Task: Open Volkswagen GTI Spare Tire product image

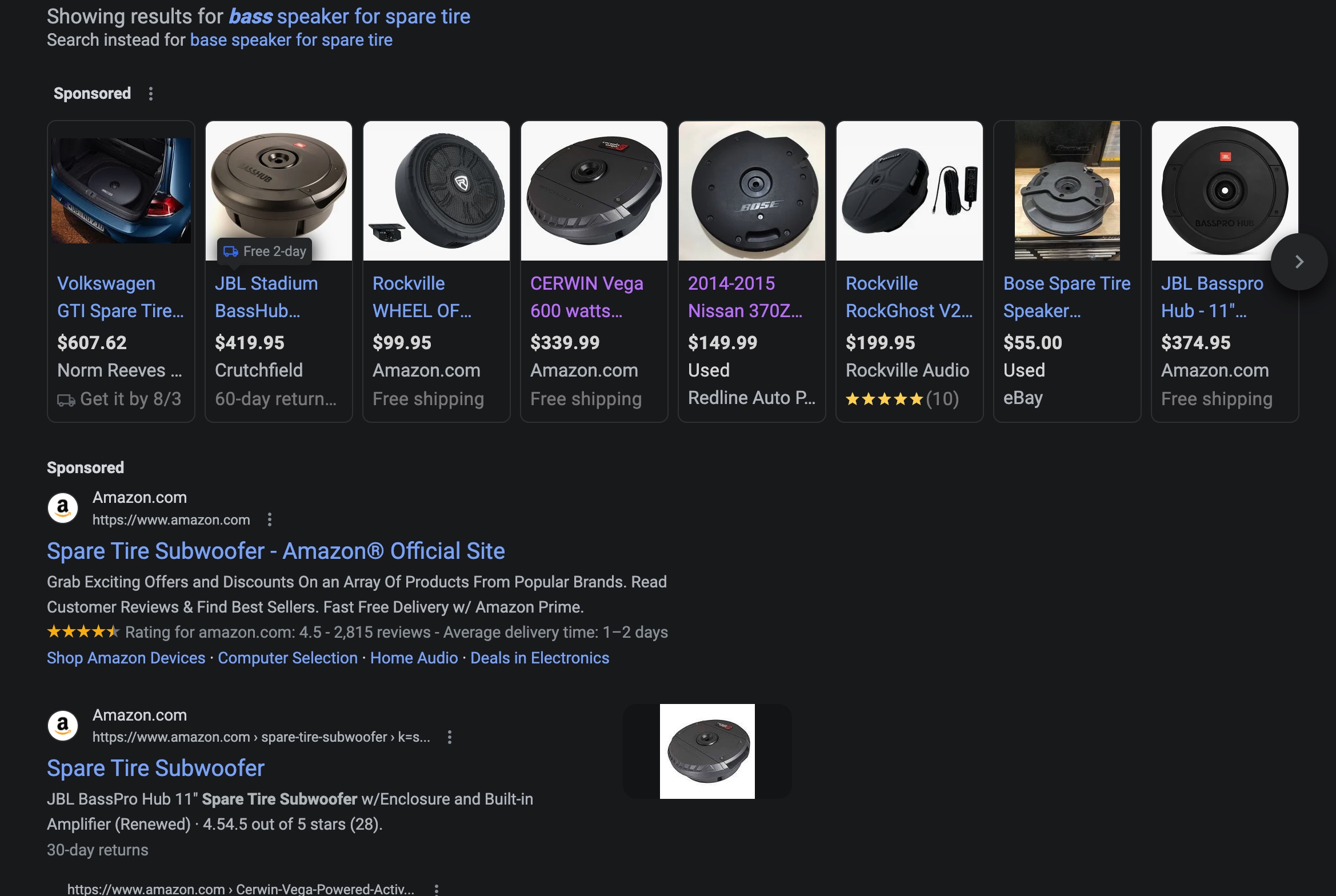Action: [x=121, y=191]
